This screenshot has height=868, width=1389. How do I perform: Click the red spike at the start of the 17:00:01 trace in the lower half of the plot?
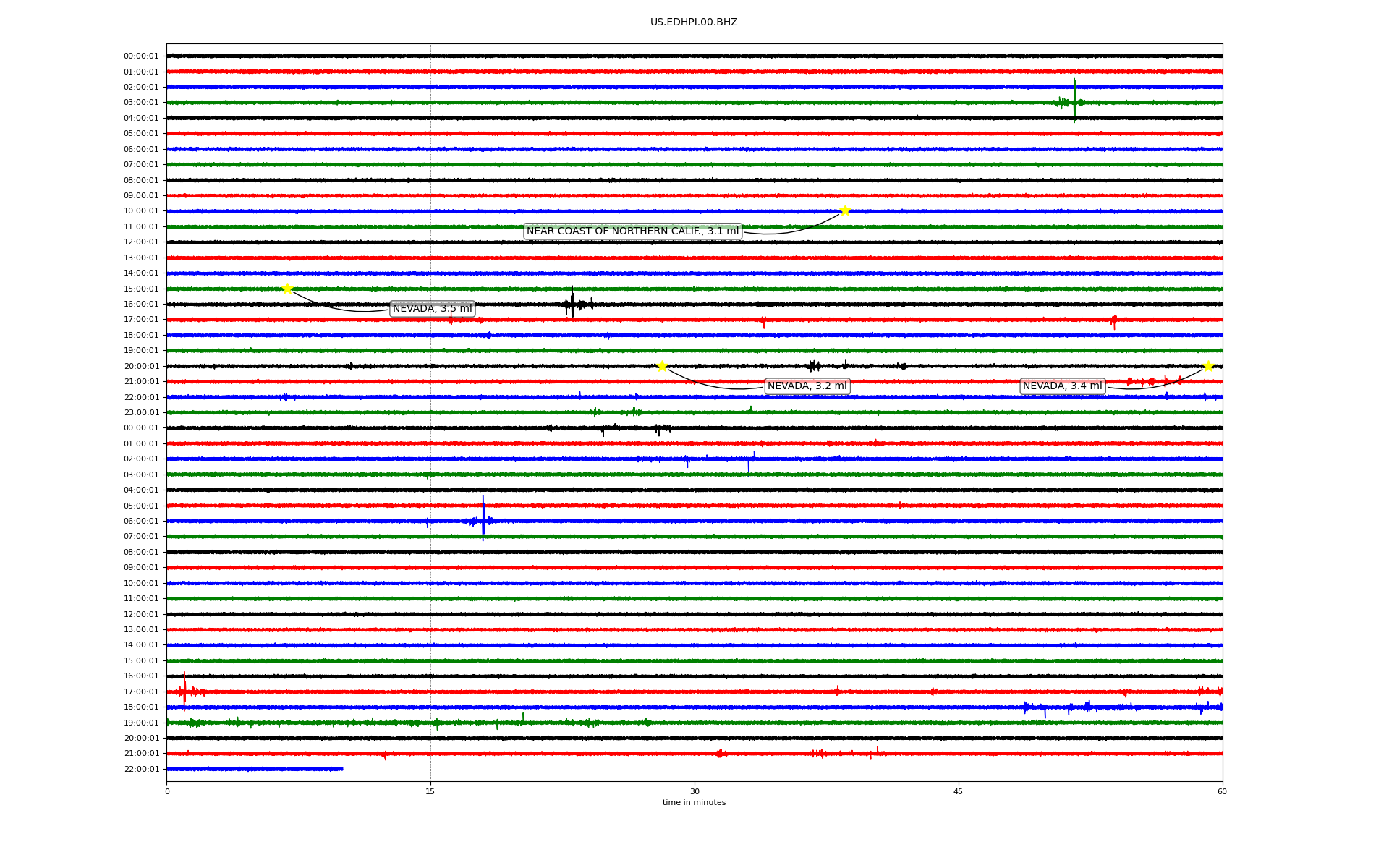tap(184, 690)
